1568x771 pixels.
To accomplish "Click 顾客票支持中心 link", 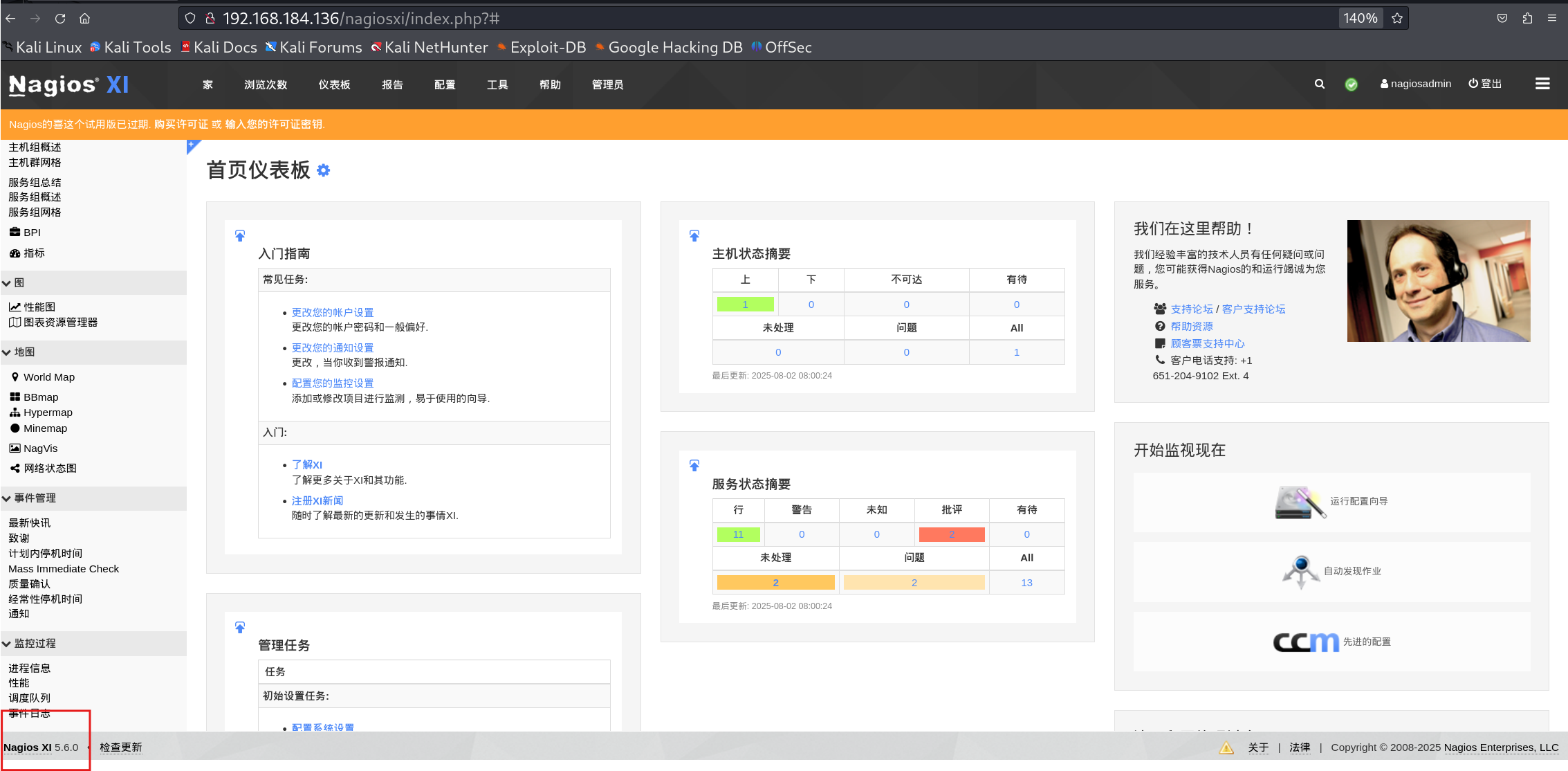I will tap(1207, 344).
